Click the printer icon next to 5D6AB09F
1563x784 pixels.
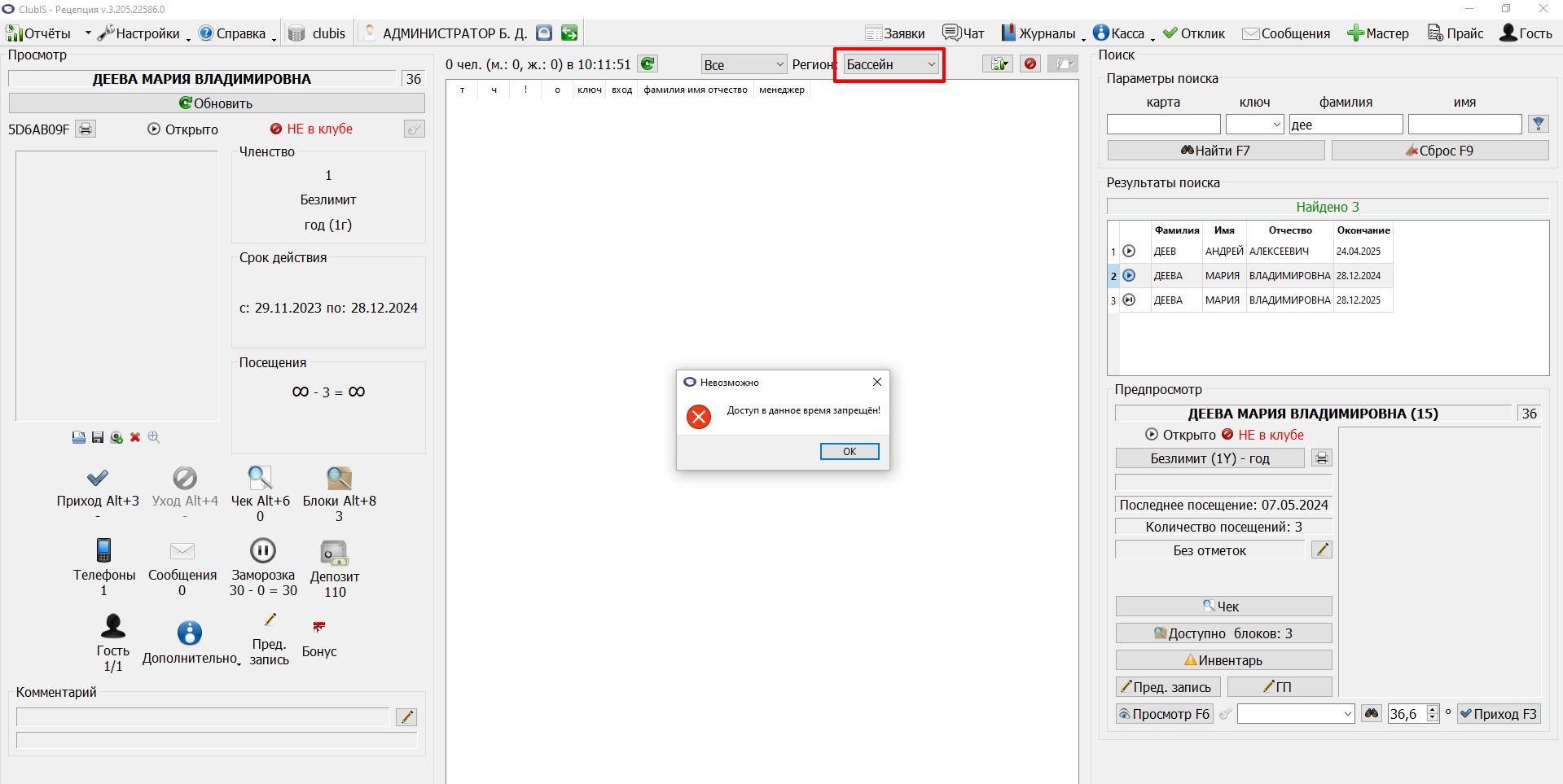click(86, 129)
